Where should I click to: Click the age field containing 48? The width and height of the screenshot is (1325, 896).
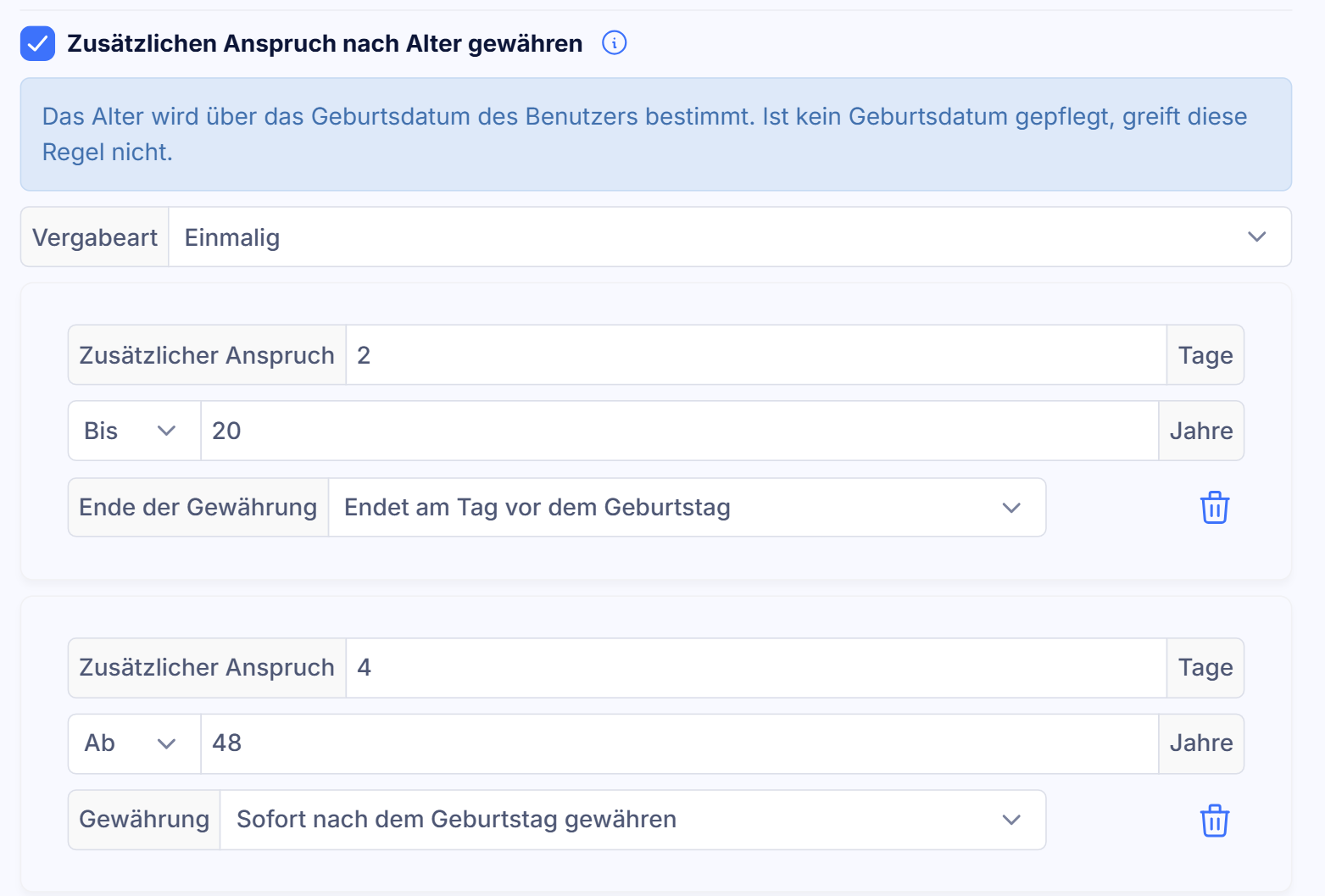point(679,743)
